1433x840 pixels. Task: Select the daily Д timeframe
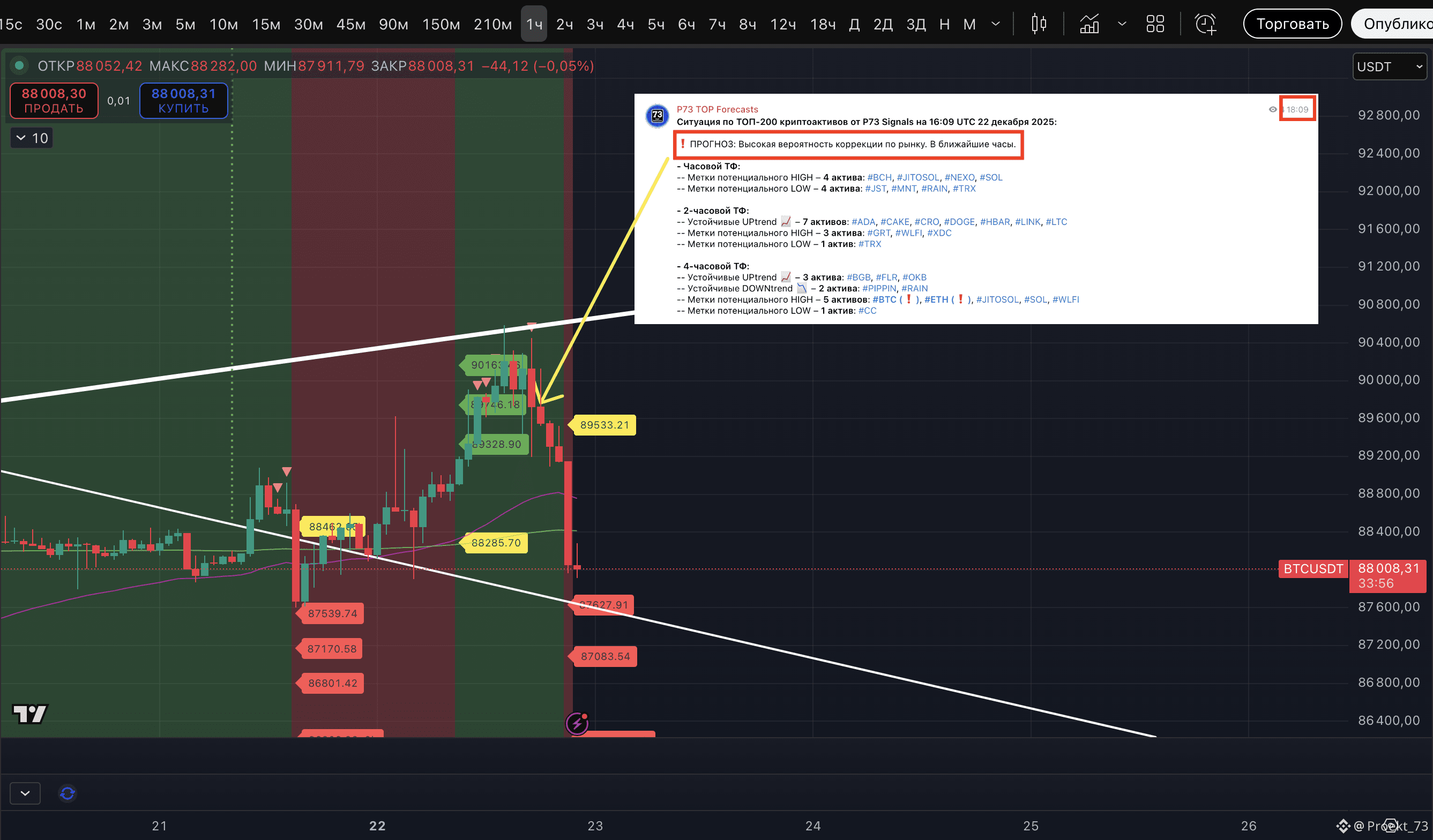pyautogui.click(x=854, y=24)
